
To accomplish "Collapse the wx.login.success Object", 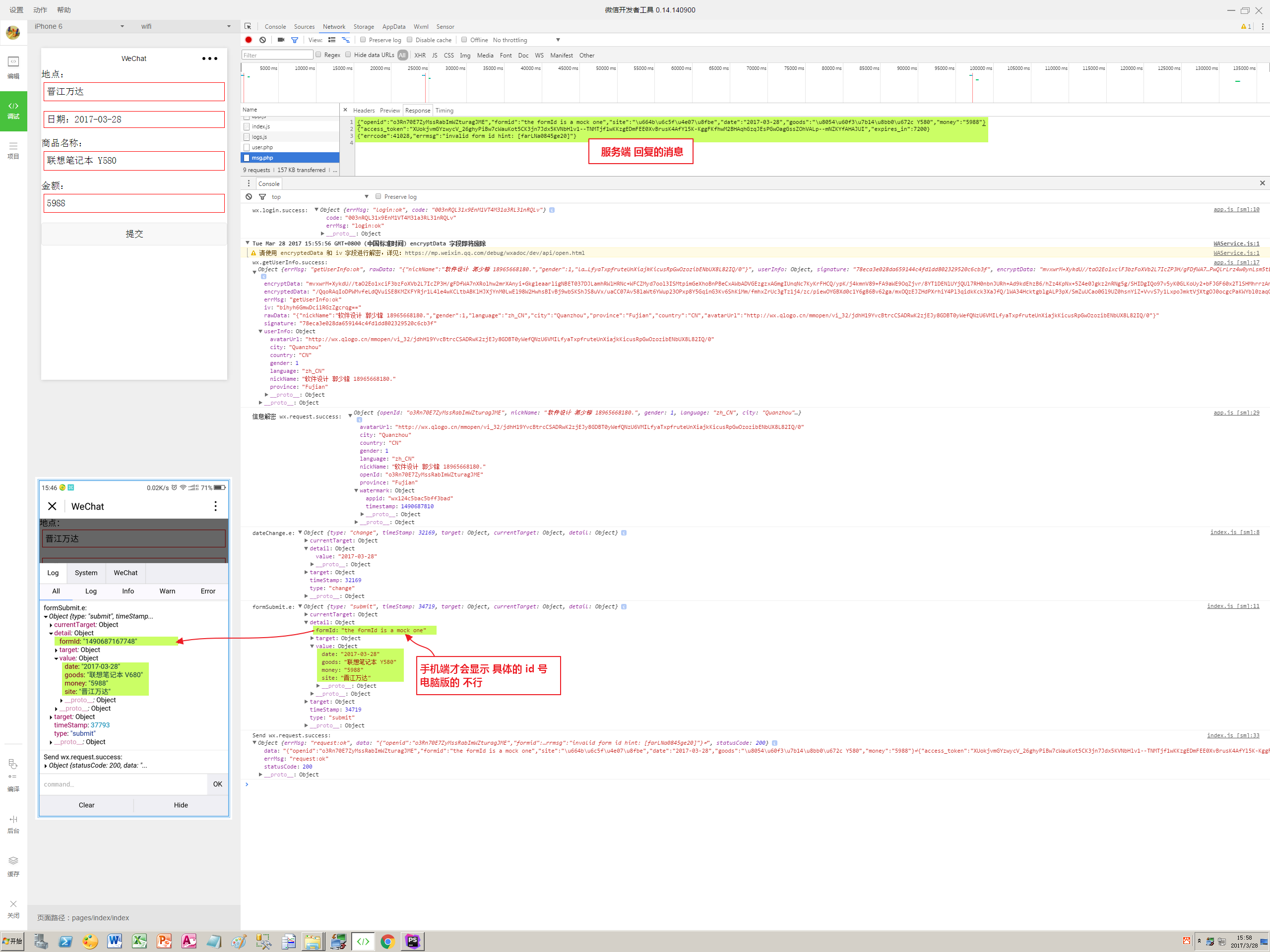I will pyautogui.click(x=317, y=209).
